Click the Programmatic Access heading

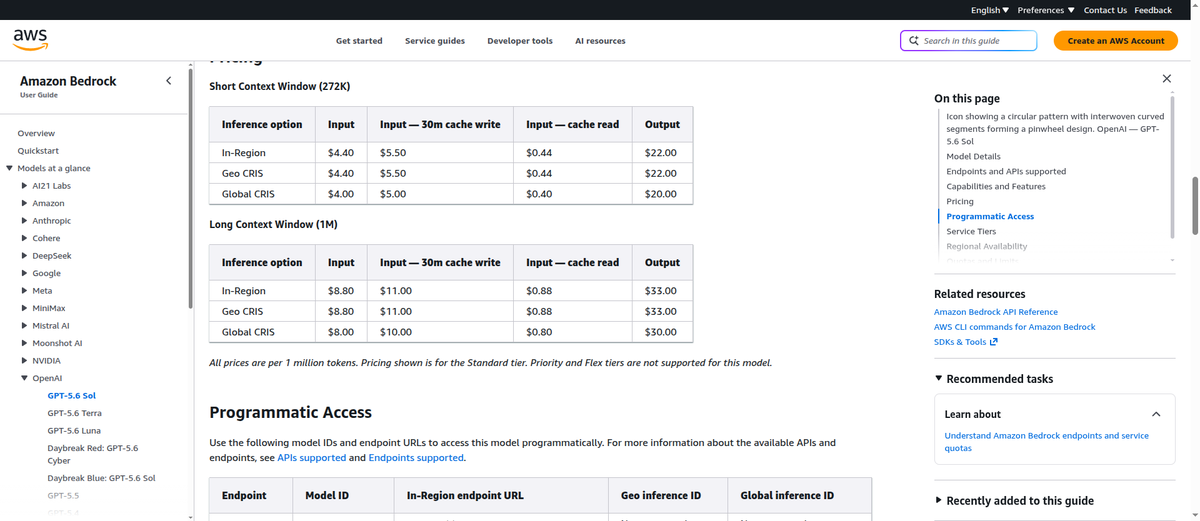tap(290, 412)
